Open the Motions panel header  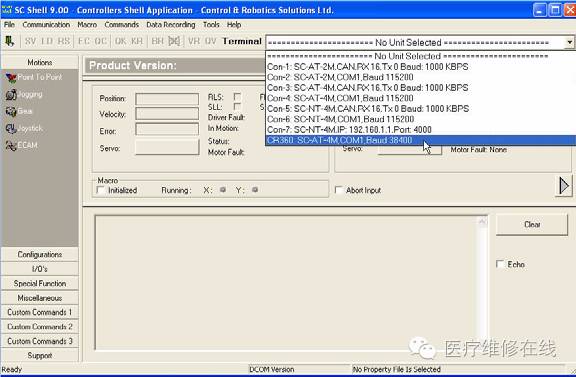40,62
